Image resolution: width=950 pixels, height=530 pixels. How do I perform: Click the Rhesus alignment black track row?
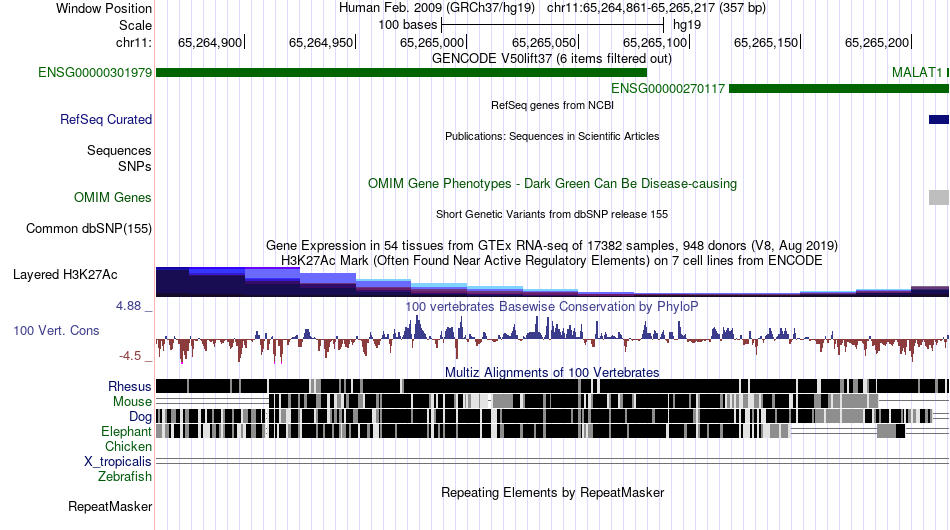click(552, 386)
